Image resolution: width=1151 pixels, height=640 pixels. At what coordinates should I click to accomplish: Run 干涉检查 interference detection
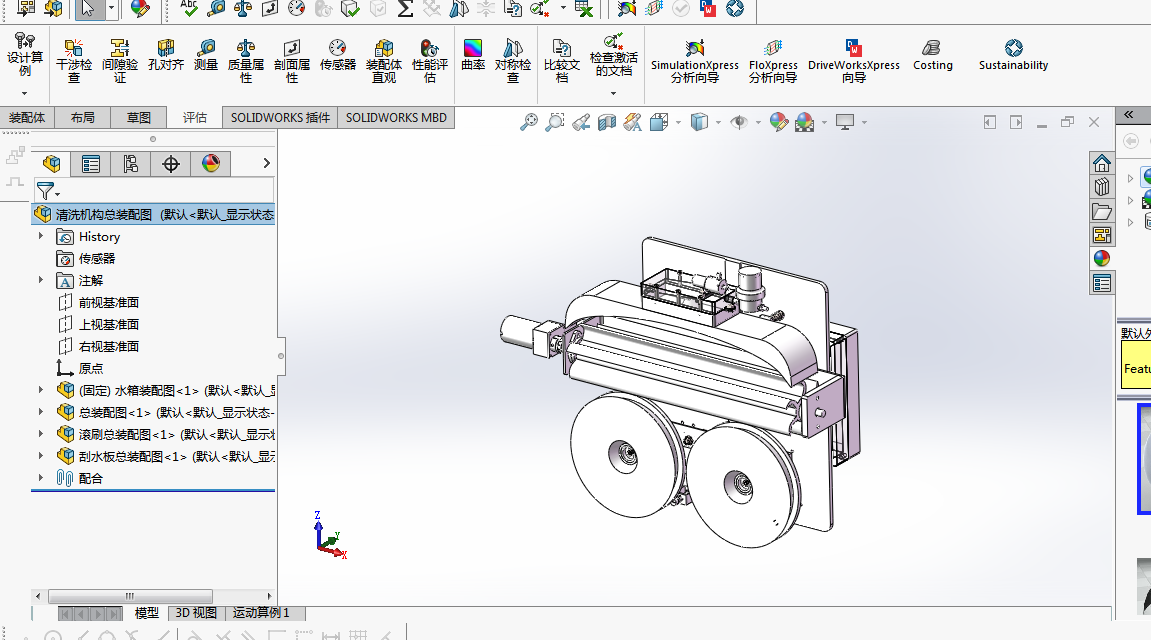pos(74,61)
